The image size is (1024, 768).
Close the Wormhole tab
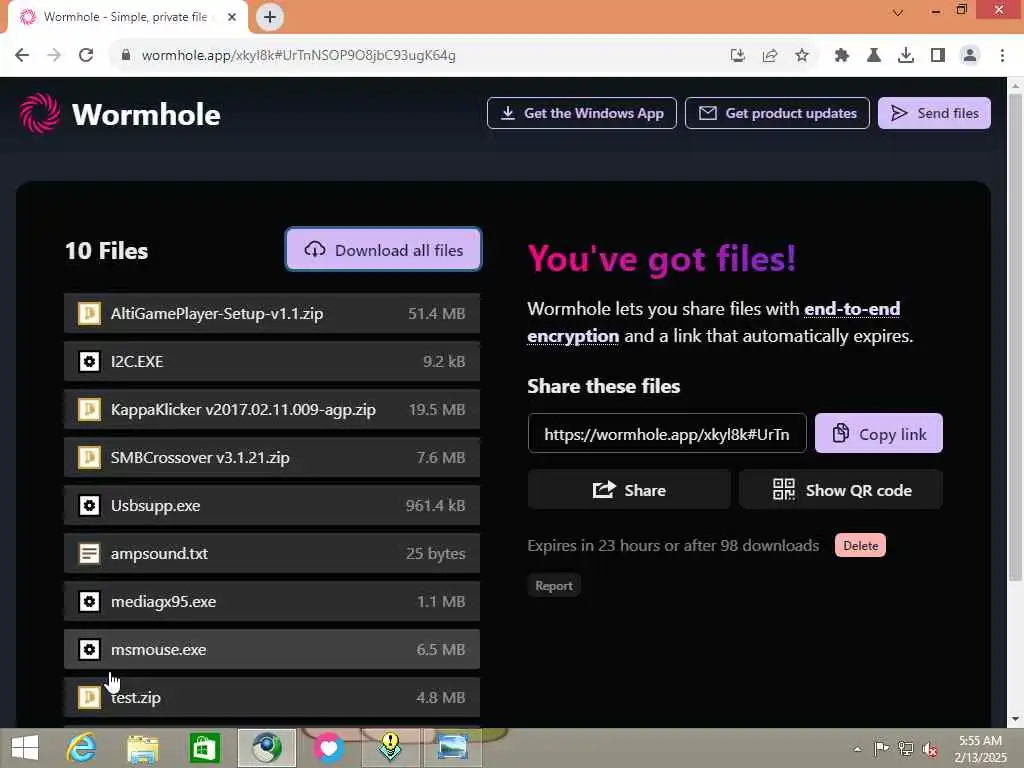coord(232,17)
